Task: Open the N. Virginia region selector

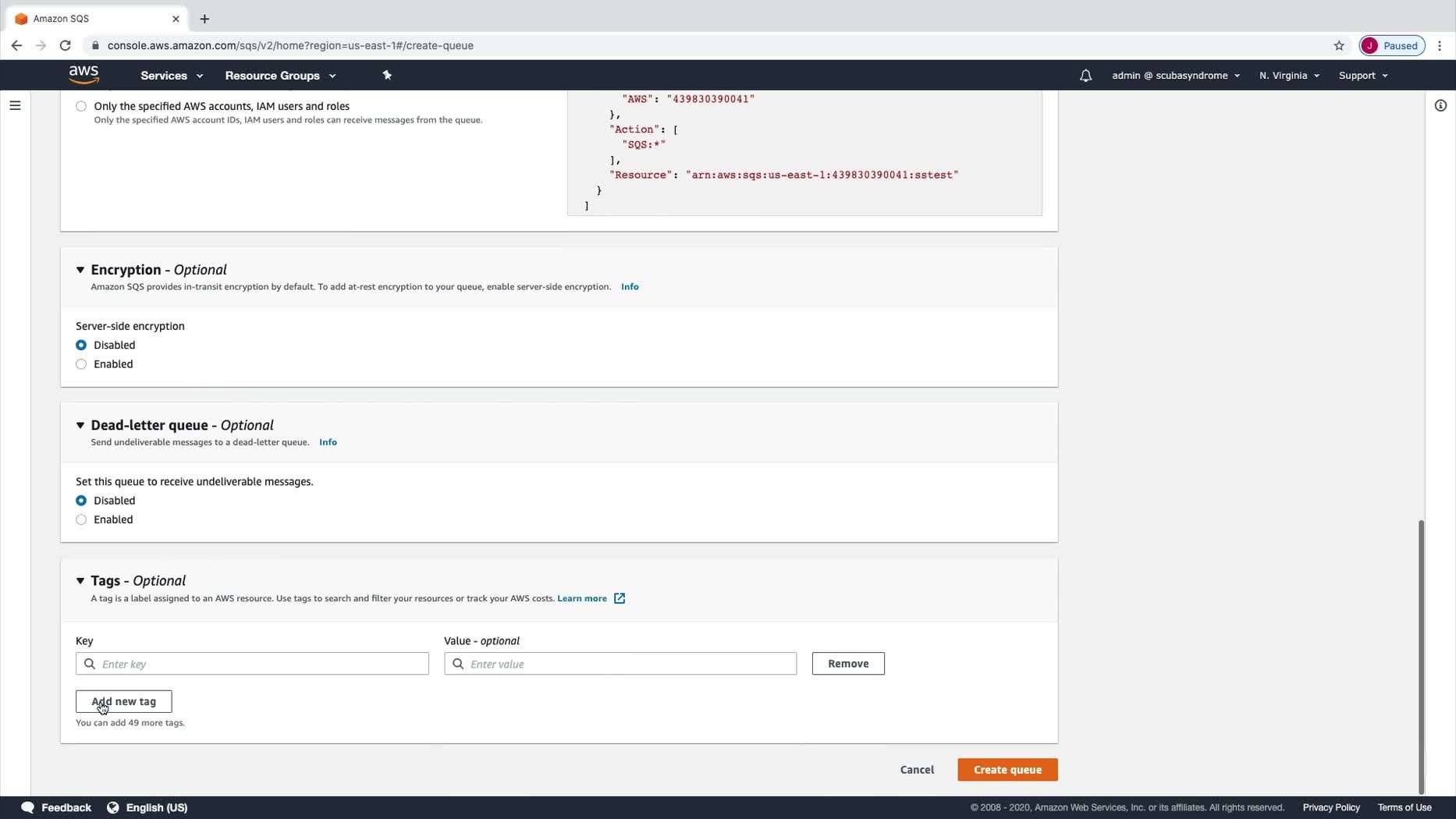Action: (x=1289, y=76)
